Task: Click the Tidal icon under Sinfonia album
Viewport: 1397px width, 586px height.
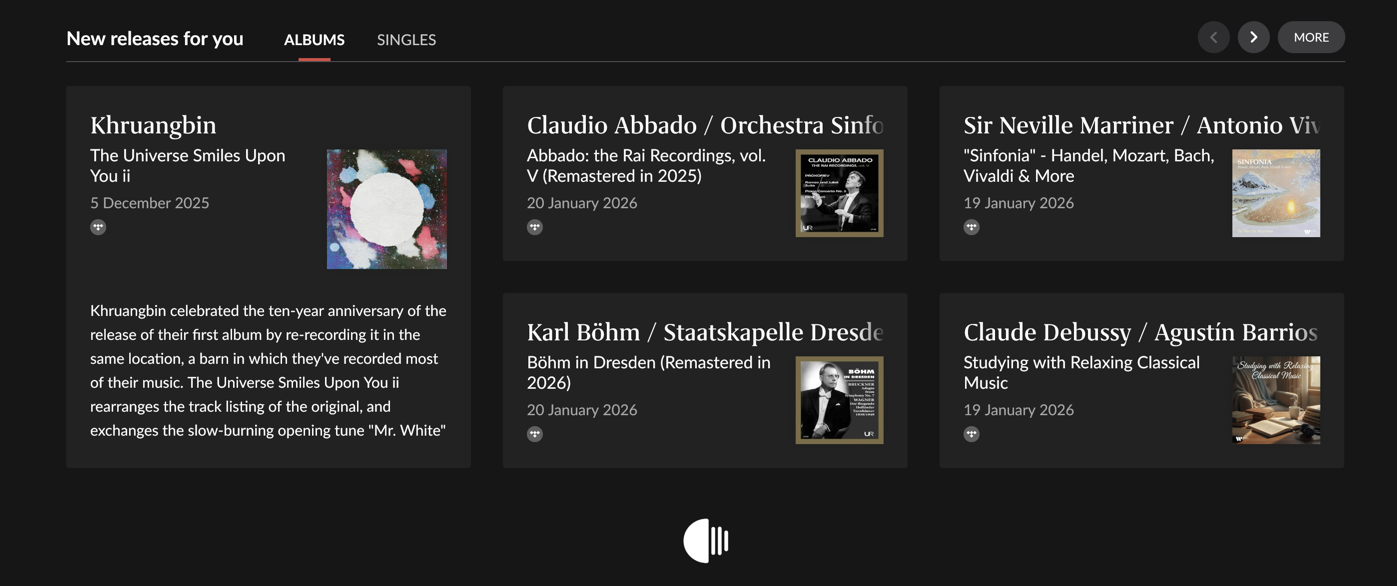Action: click(971, 227)
